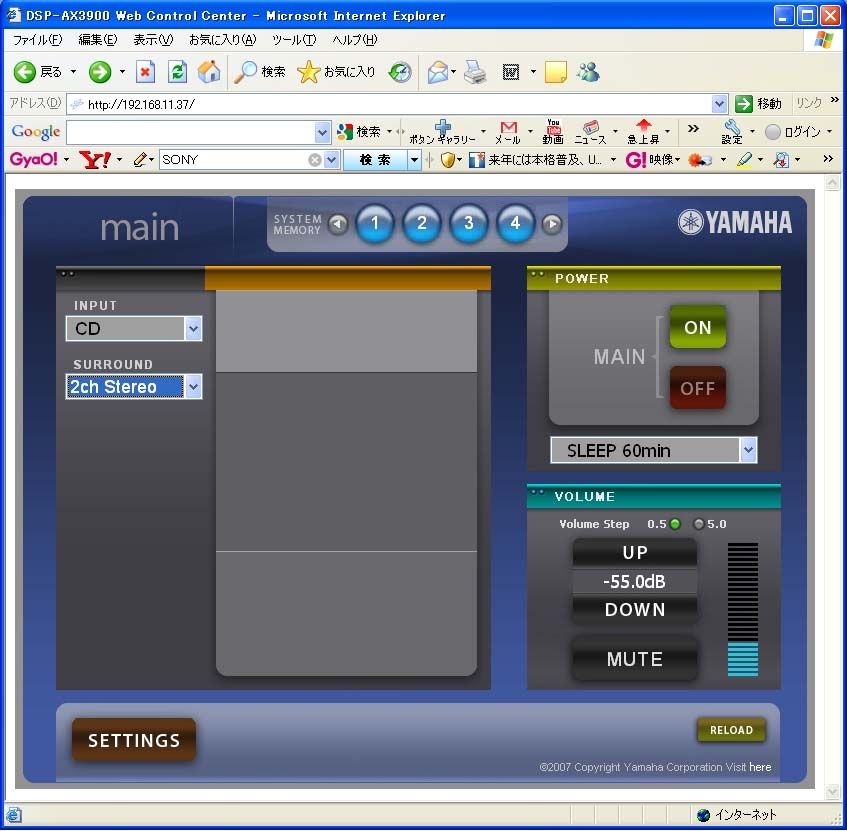Click the volume level meter bar

743,609
